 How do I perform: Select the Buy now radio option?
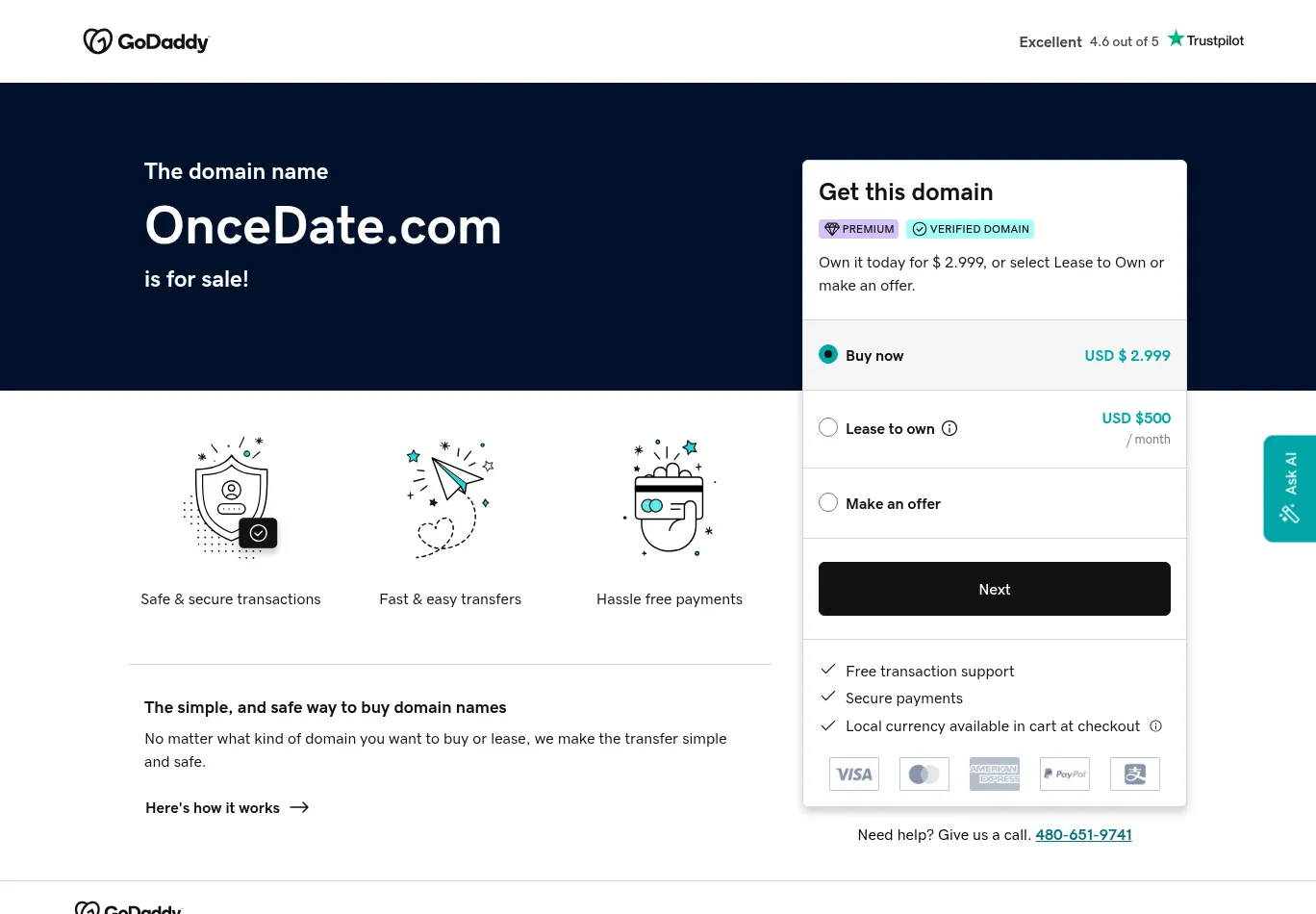[x=828, y=354]
